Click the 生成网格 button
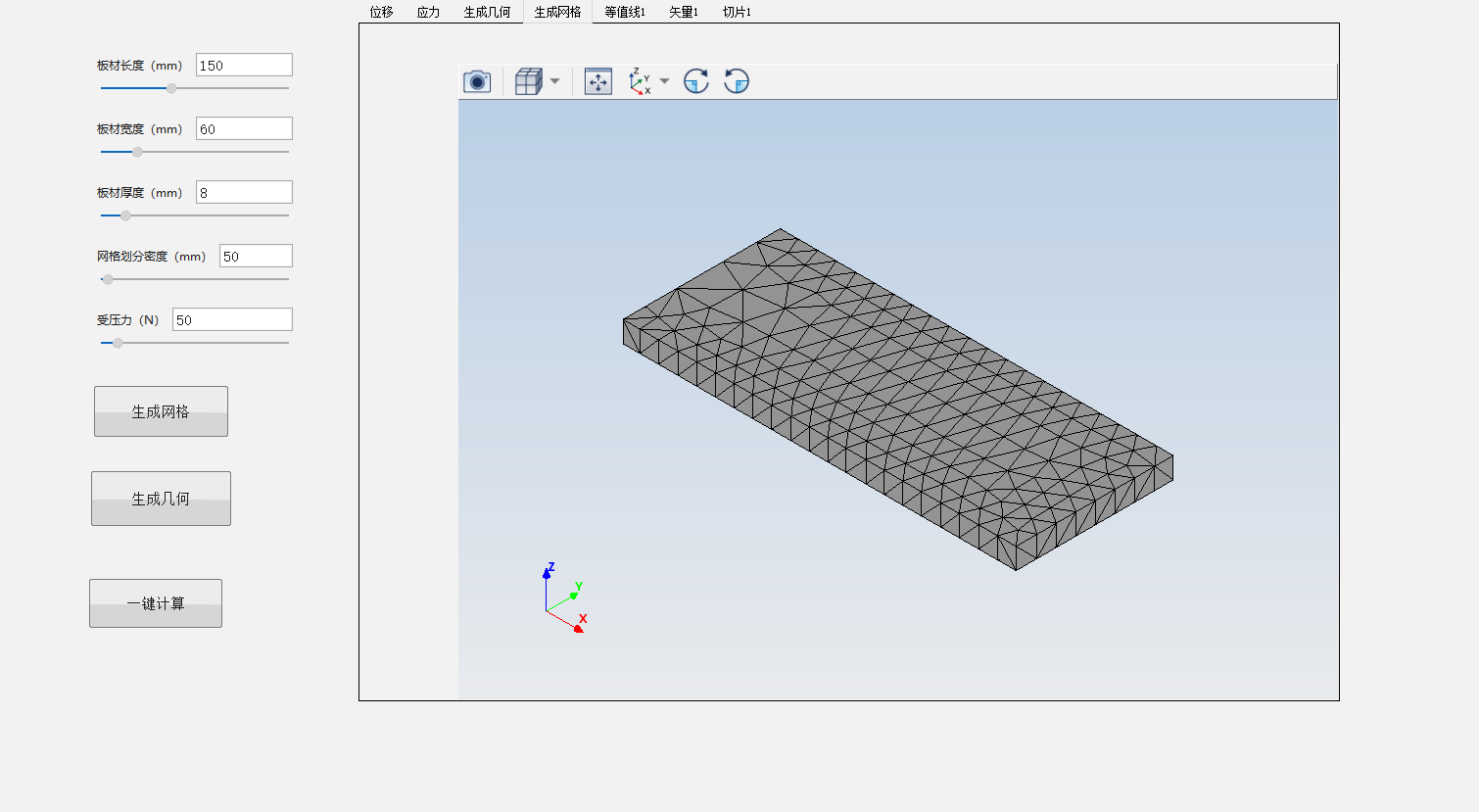 click(161, 411)
